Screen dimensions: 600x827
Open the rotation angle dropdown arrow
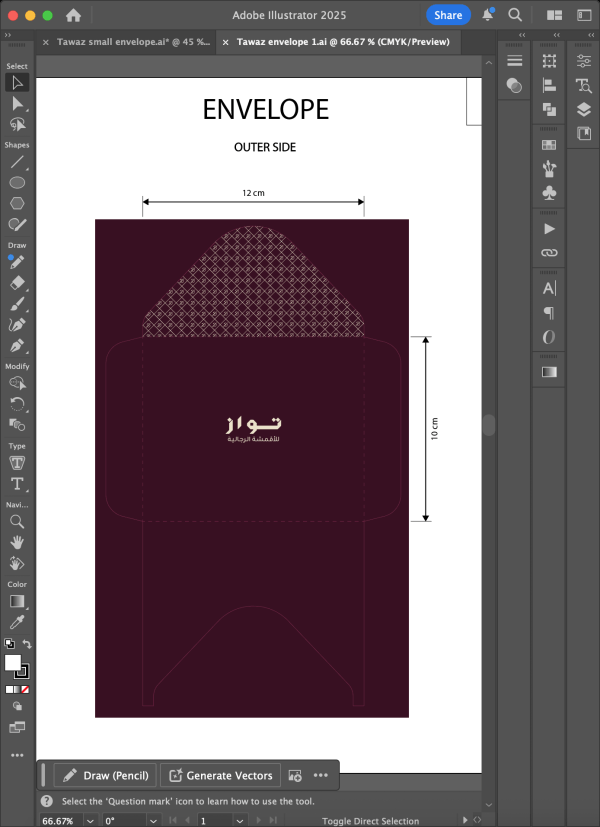point(152,821)
